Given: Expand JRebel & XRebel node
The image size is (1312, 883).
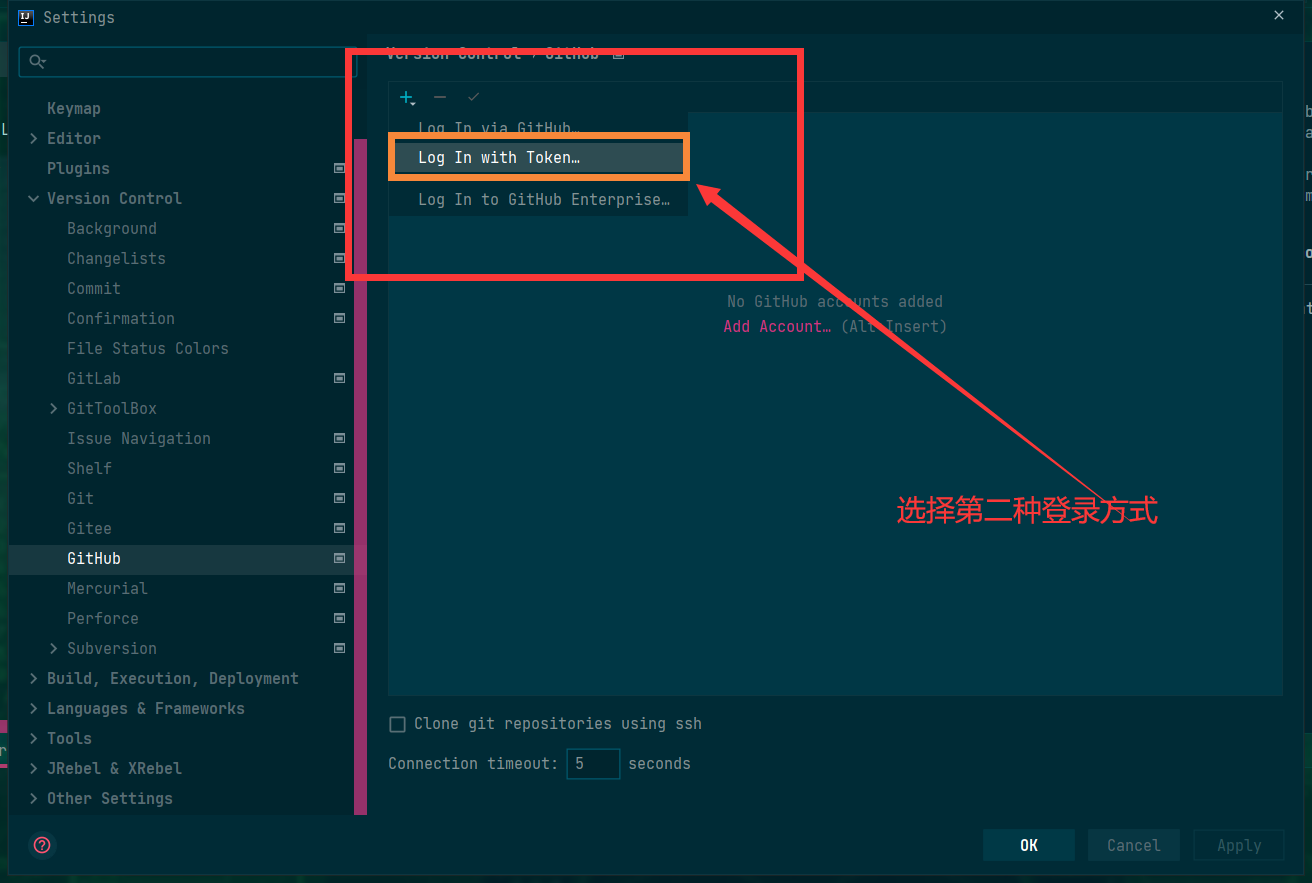Looking at the screenshot, I should (33, 768).
